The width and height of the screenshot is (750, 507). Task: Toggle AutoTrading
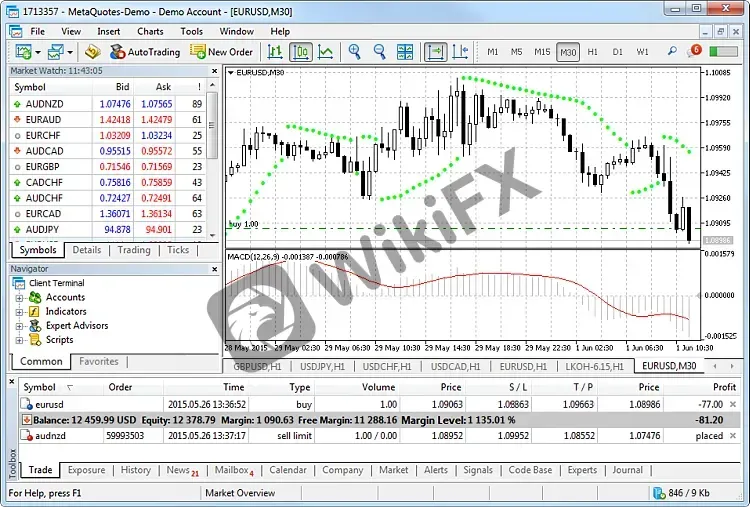(145, 52)
